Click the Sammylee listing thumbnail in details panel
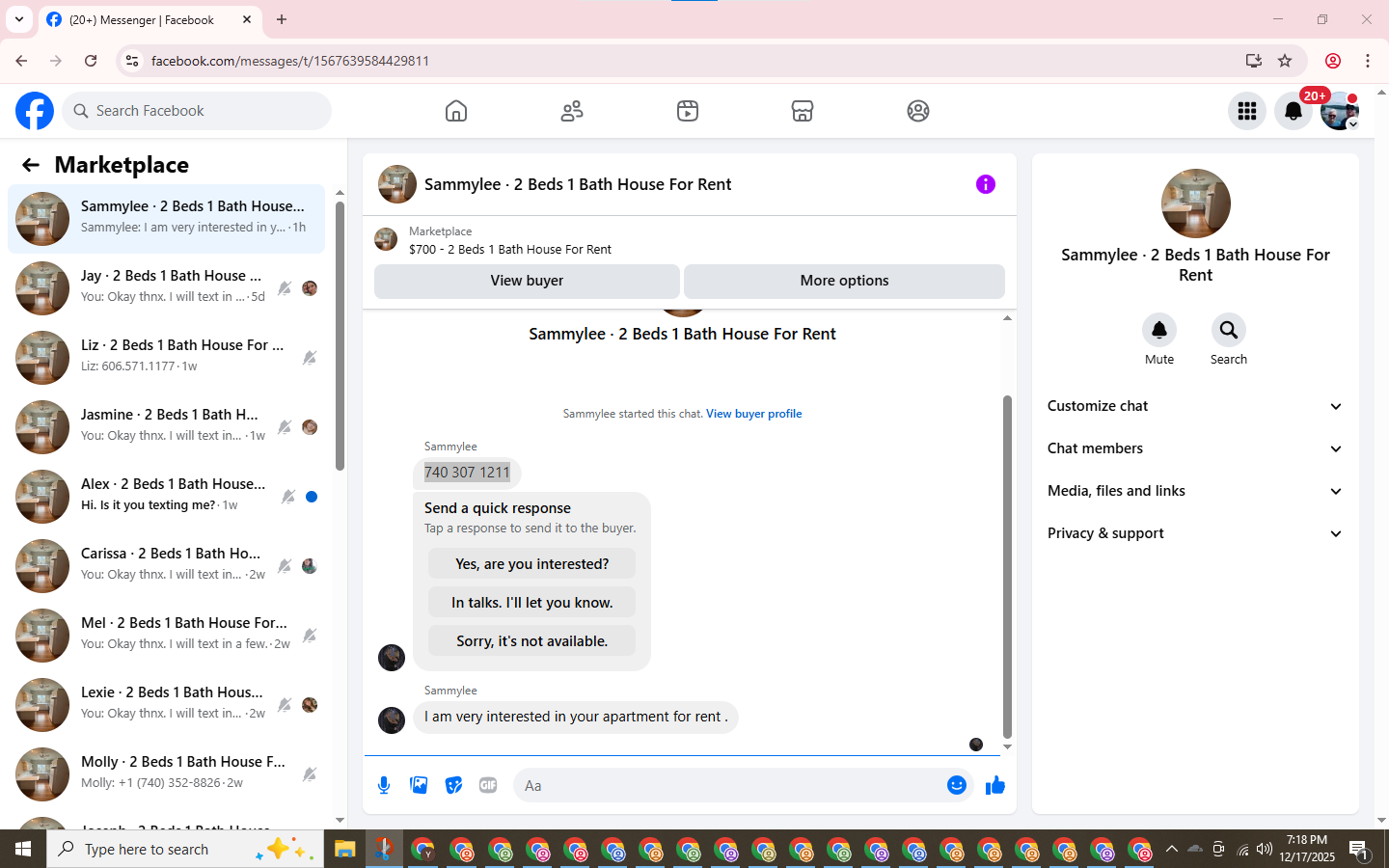 point(1196,203)
